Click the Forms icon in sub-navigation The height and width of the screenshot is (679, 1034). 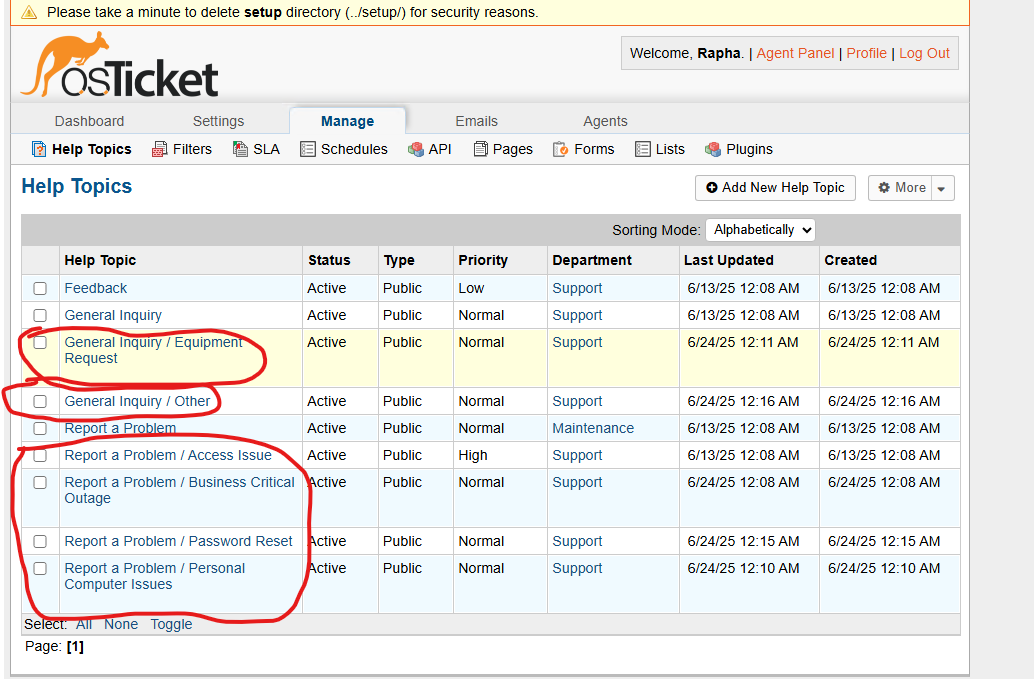click(x=561, y=150)
